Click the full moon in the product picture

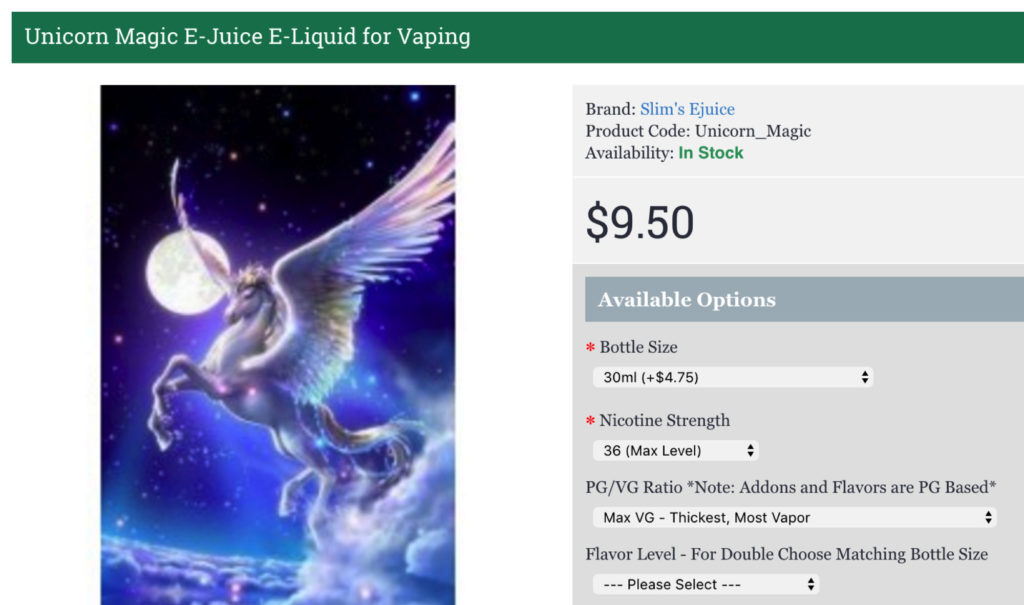click(x=187, y=272)
